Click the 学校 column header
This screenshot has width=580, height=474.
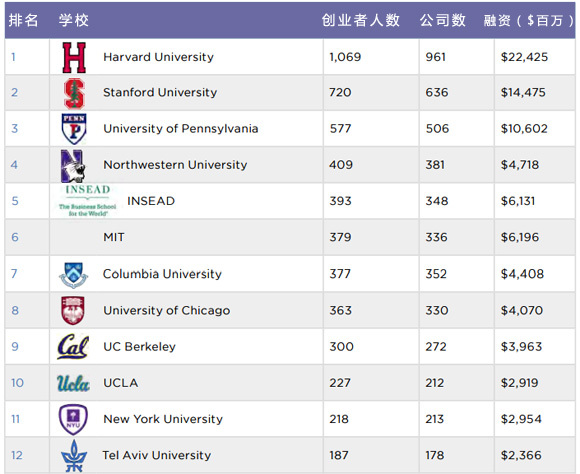click(x=74, y=20)
